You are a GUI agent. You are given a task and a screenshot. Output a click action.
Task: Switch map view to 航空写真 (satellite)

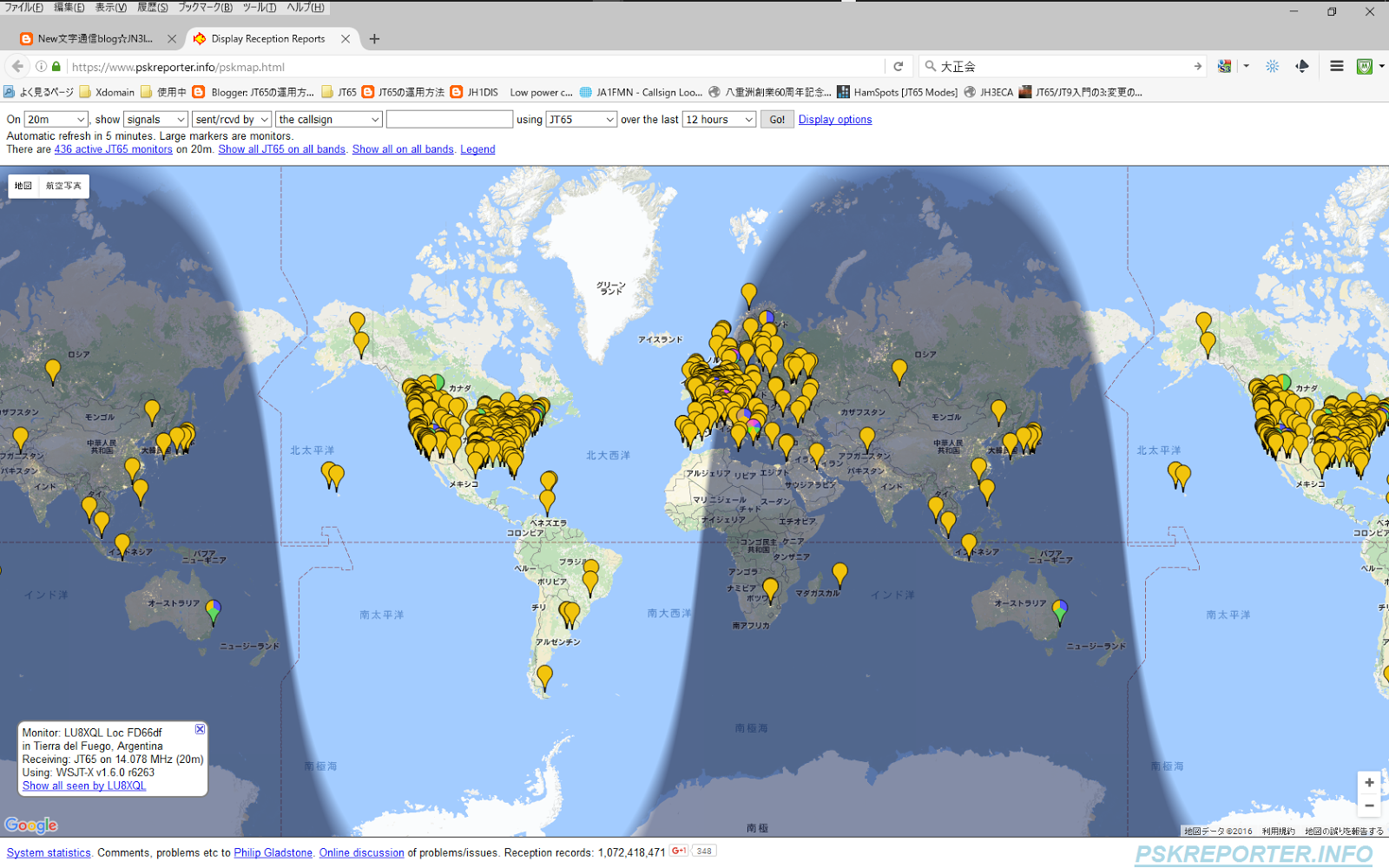click(x=63, y=185)
